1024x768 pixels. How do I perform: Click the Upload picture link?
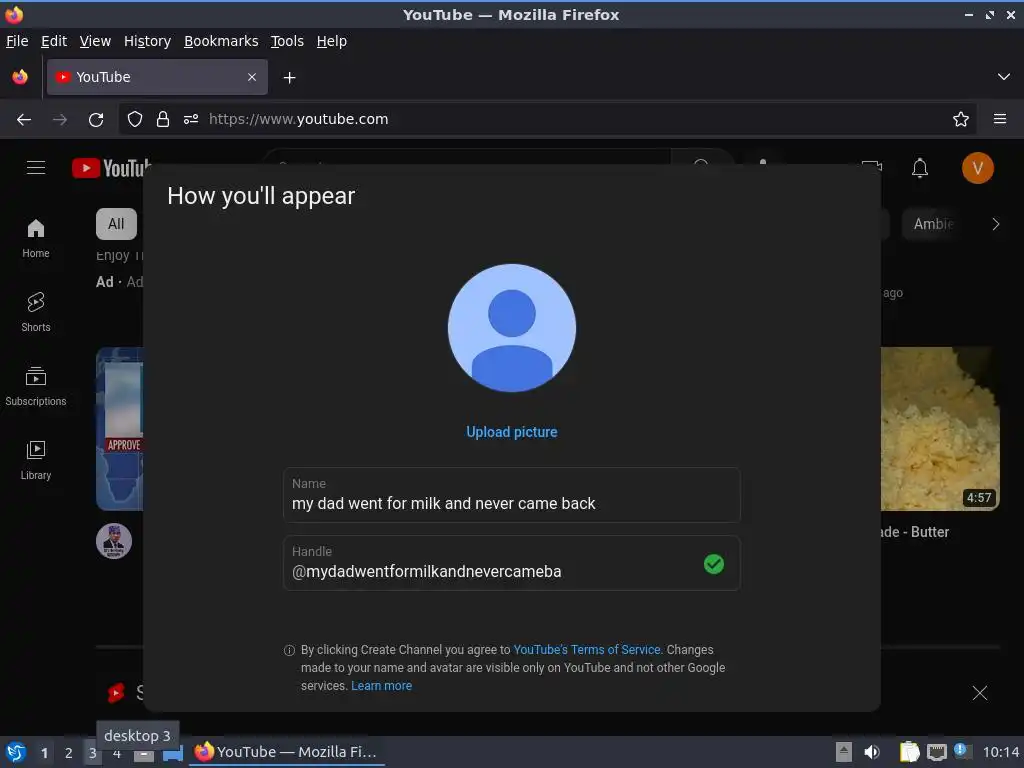coord(512,432)
